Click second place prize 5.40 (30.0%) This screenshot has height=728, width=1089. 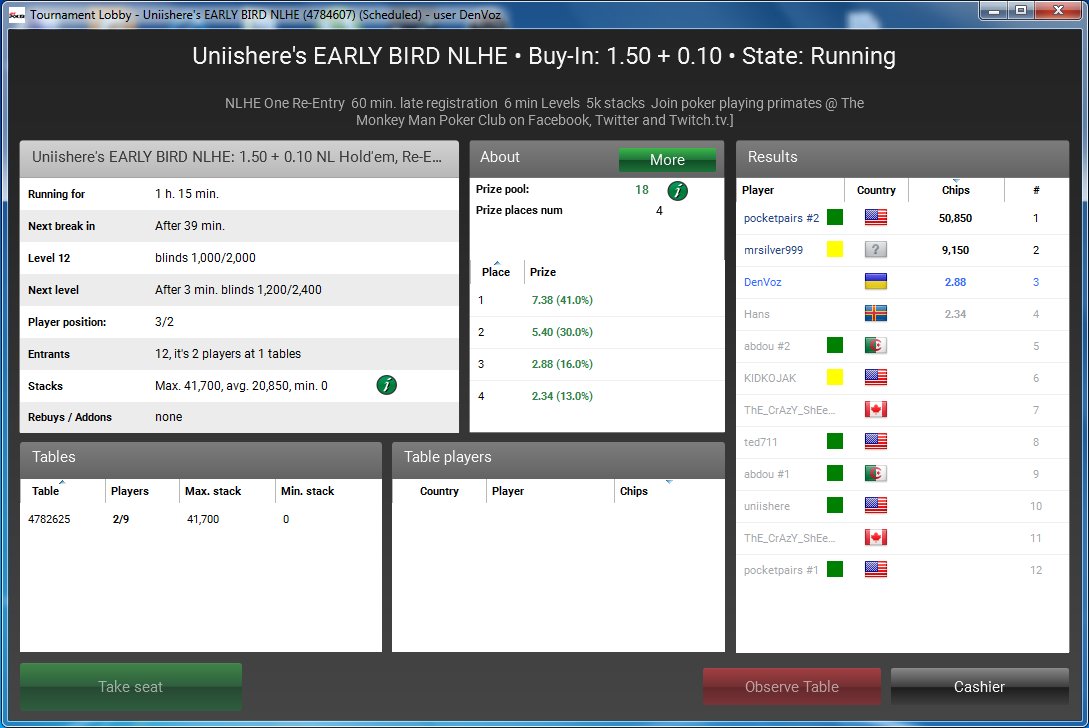click(x=562, y=332)
